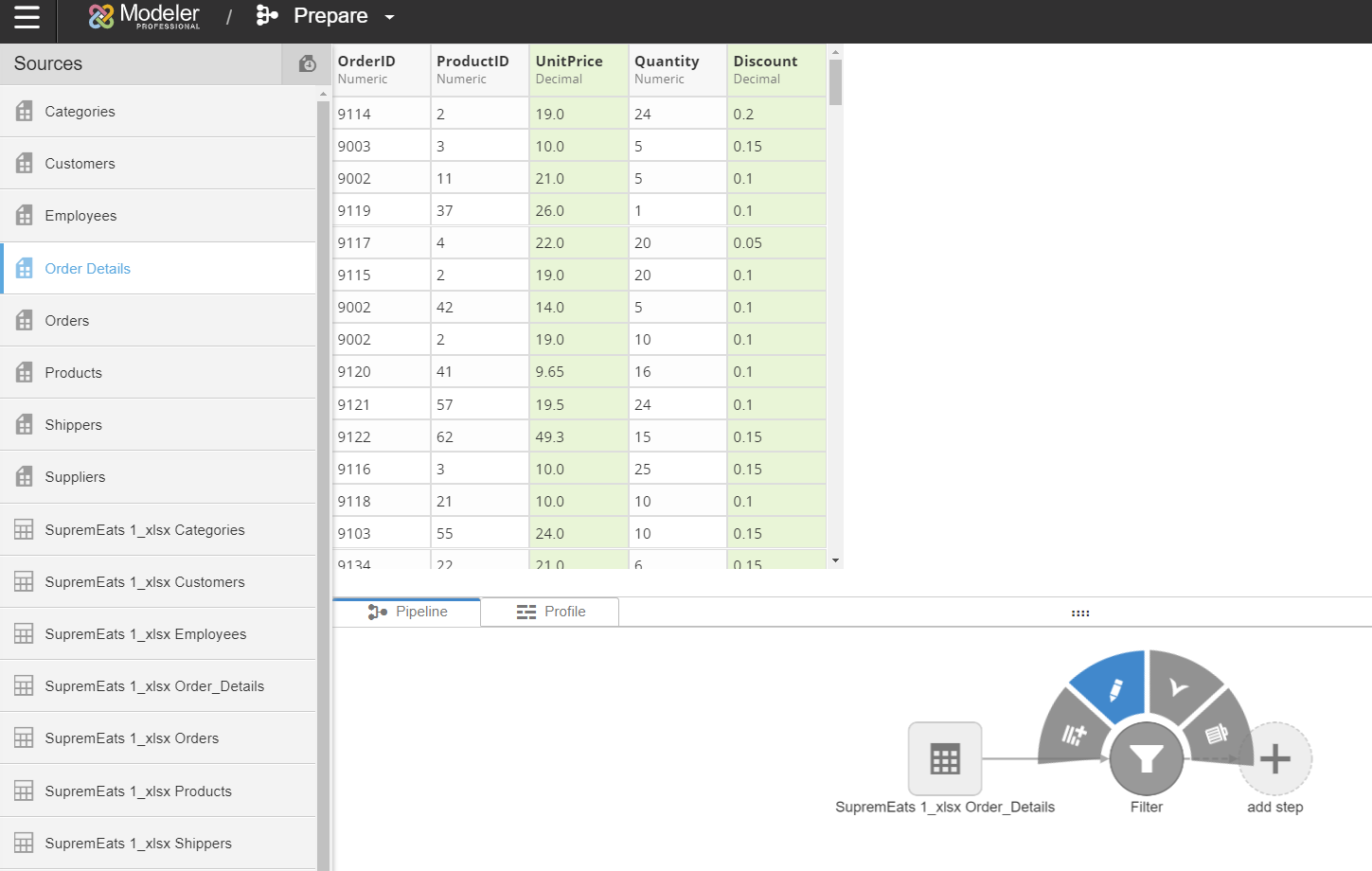
Task: Click data grid scrollbar down arrow
Action: click(x=835, y=560)
